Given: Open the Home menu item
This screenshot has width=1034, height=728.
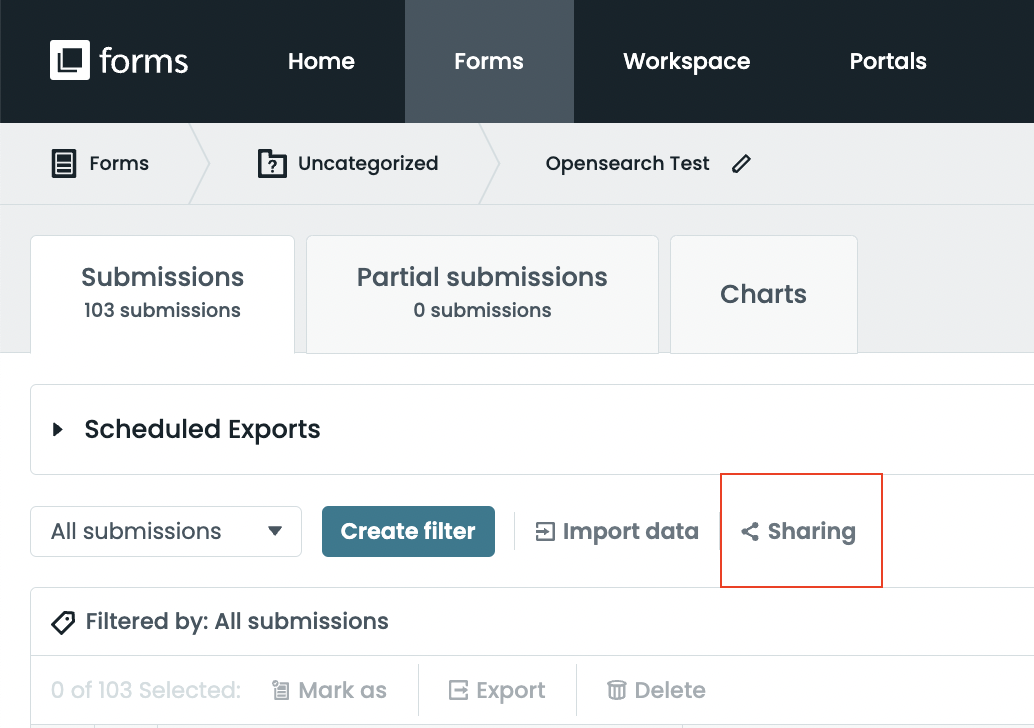Looking at the screenshot, I should (321, 61).
